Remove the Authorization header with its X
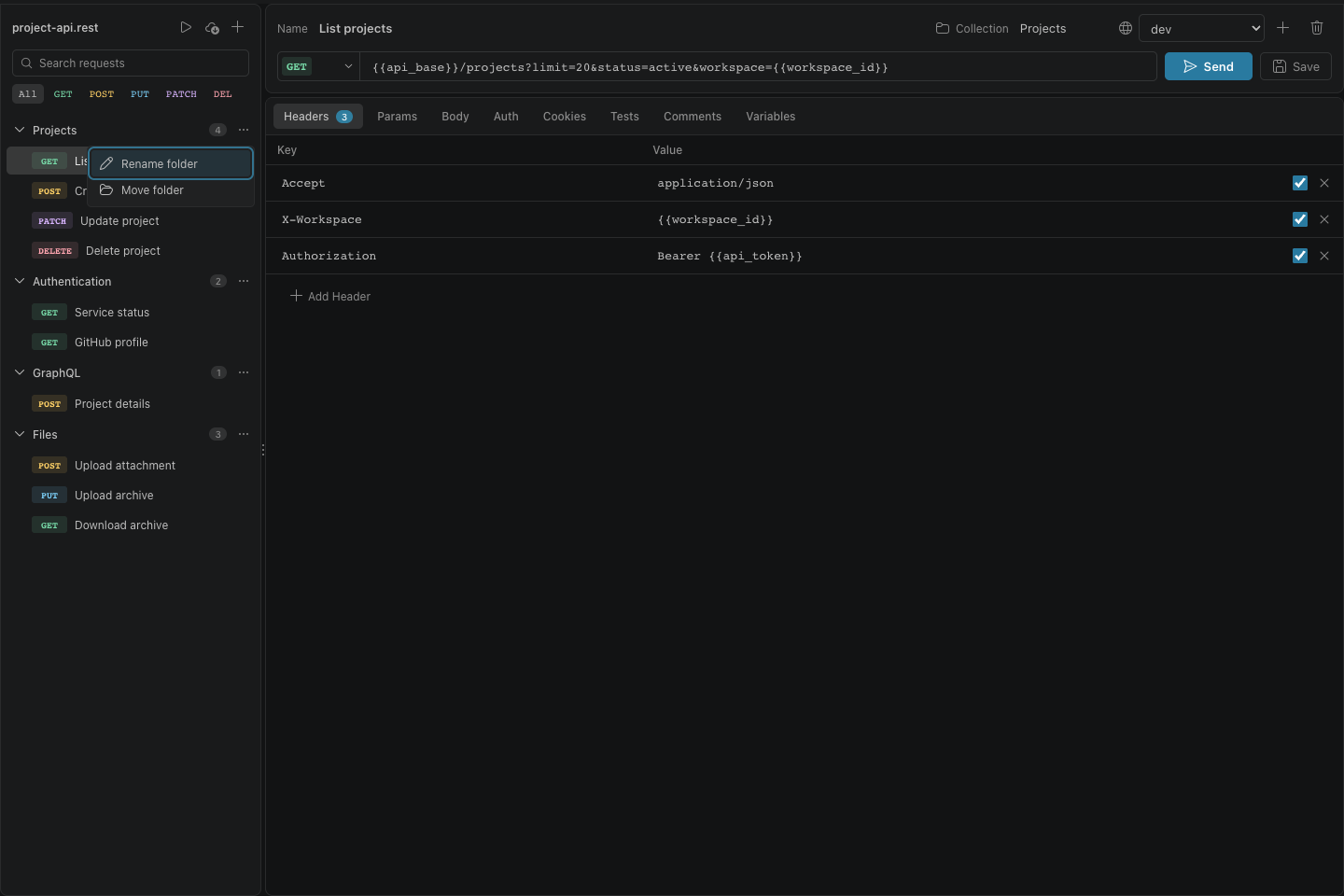The height and width of the screenshot is (896, 1344). pyautogui.click(x=1324, y=256)
